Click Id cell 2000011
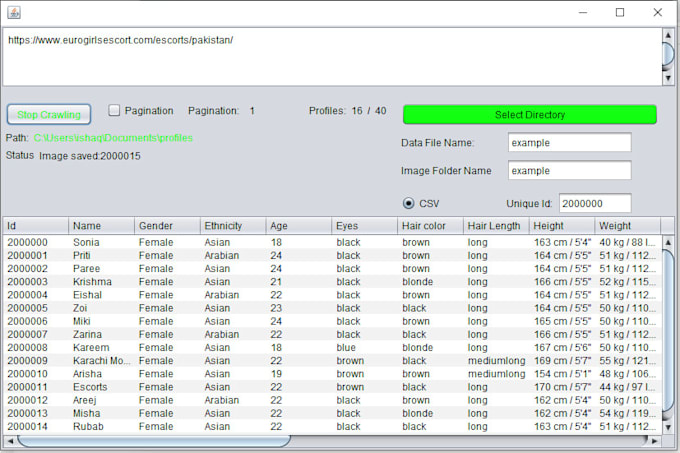The image size is (680, 453). point(36,387)
